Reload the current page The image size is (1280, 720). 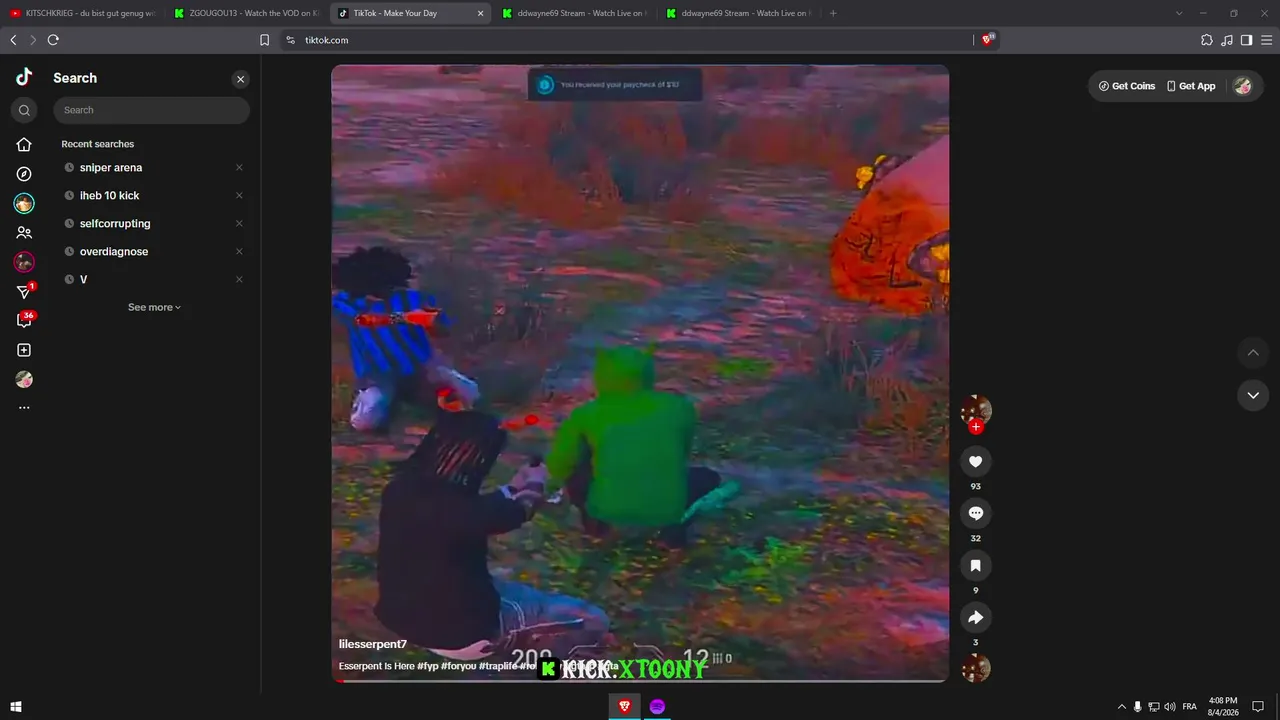click(x=53, y=40)
